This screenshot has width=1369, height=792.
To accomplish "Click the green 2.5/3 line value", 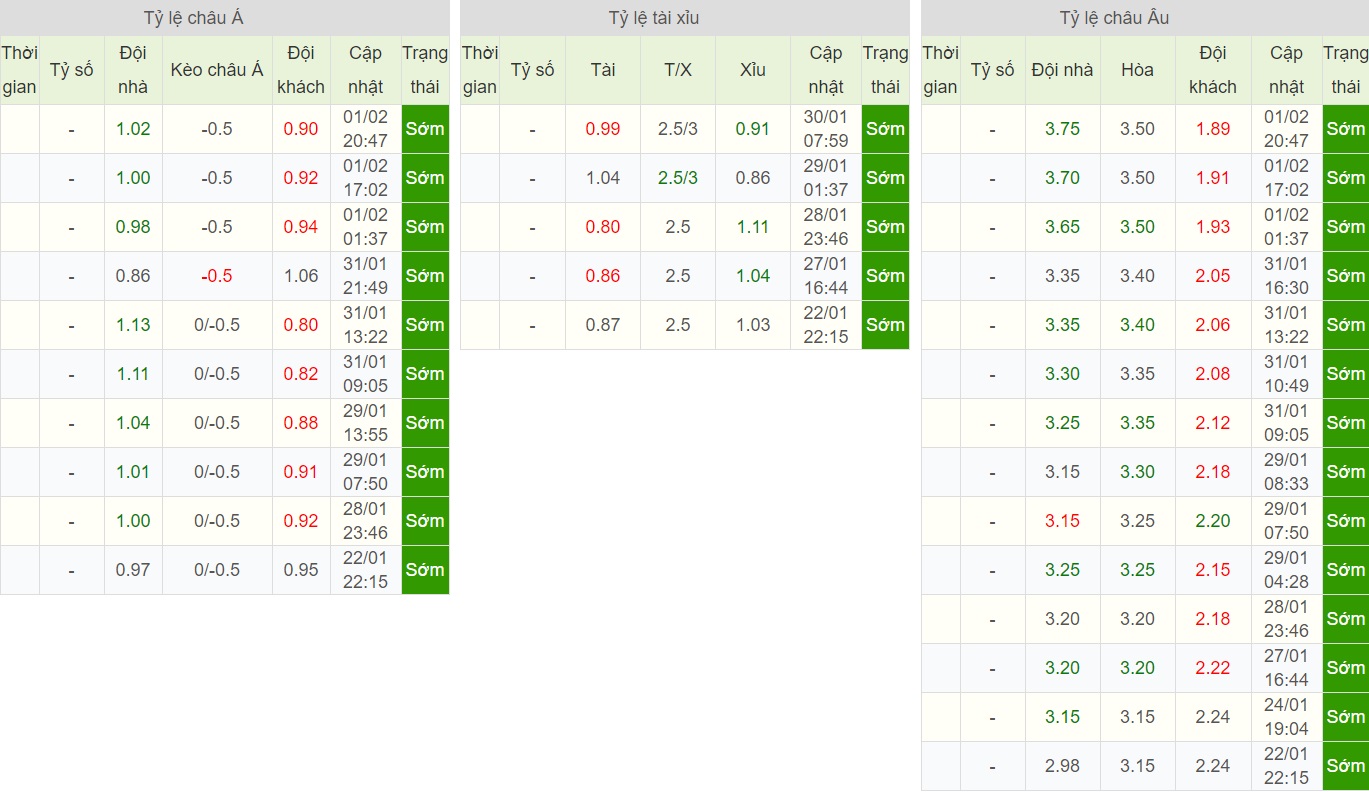I will (678, 178).
